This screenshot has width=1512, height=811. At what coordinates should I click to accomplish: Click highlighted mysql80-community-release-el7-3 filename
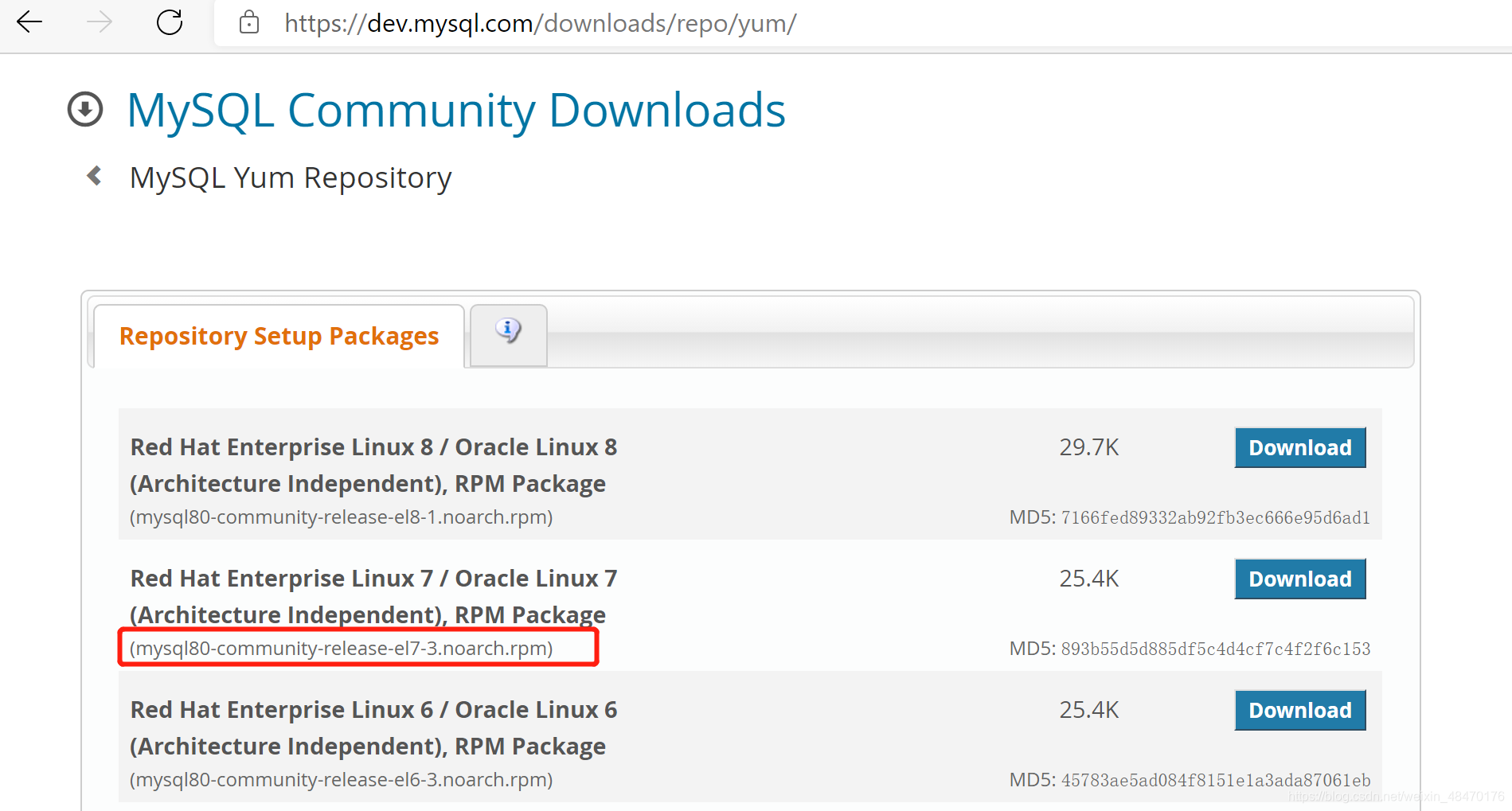tap(341, 648)
